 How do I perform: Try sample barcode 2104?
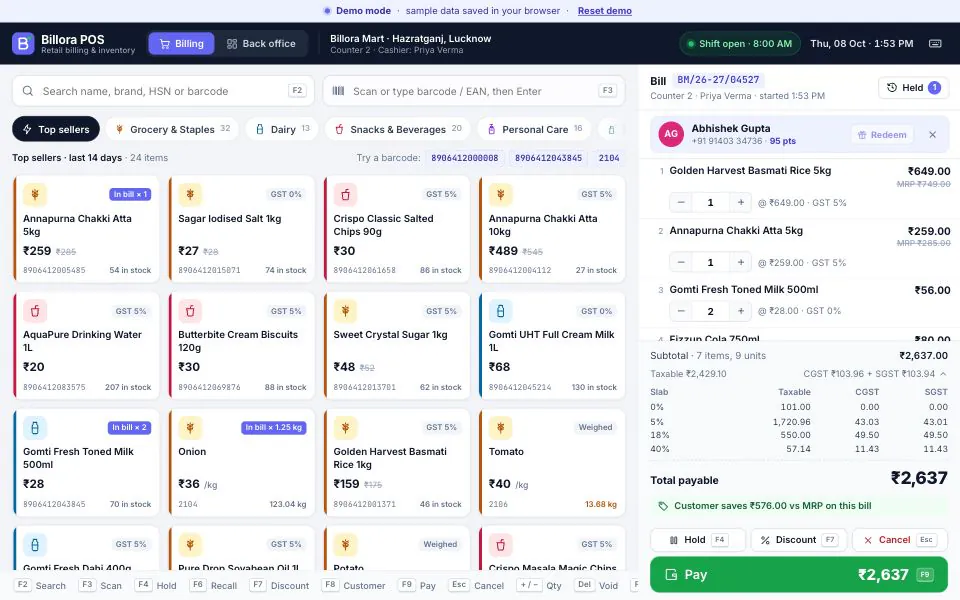tap(609, 158)
